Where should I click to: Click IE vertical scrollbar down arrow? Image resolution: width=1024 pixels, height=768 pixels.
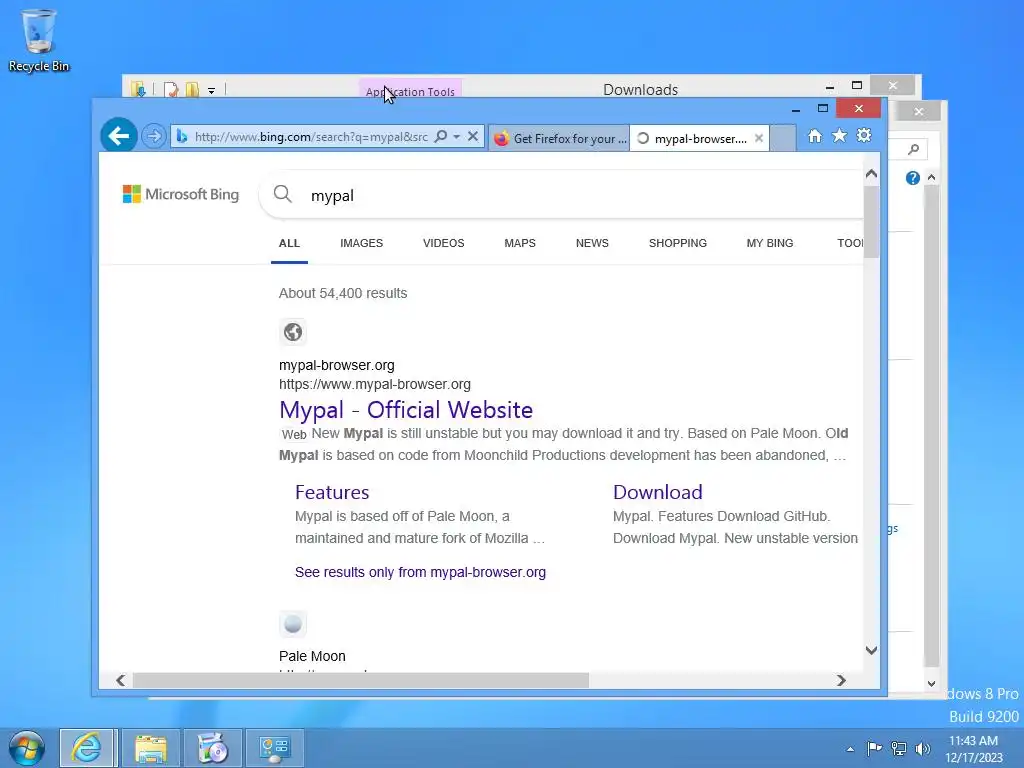[871, 650]
